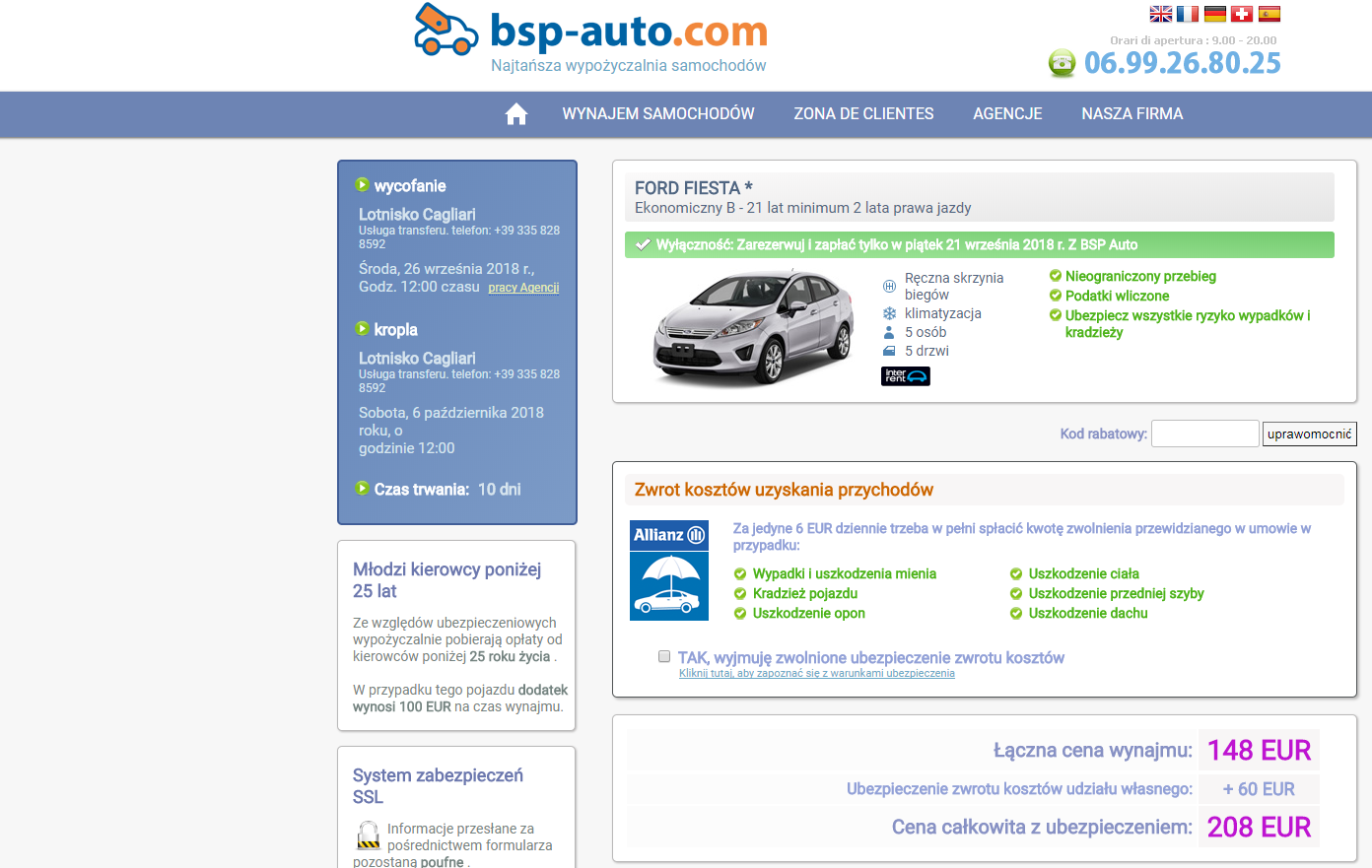Click the air conditioning snowflake icon
Screen dimensions: 1372x868
889,313
